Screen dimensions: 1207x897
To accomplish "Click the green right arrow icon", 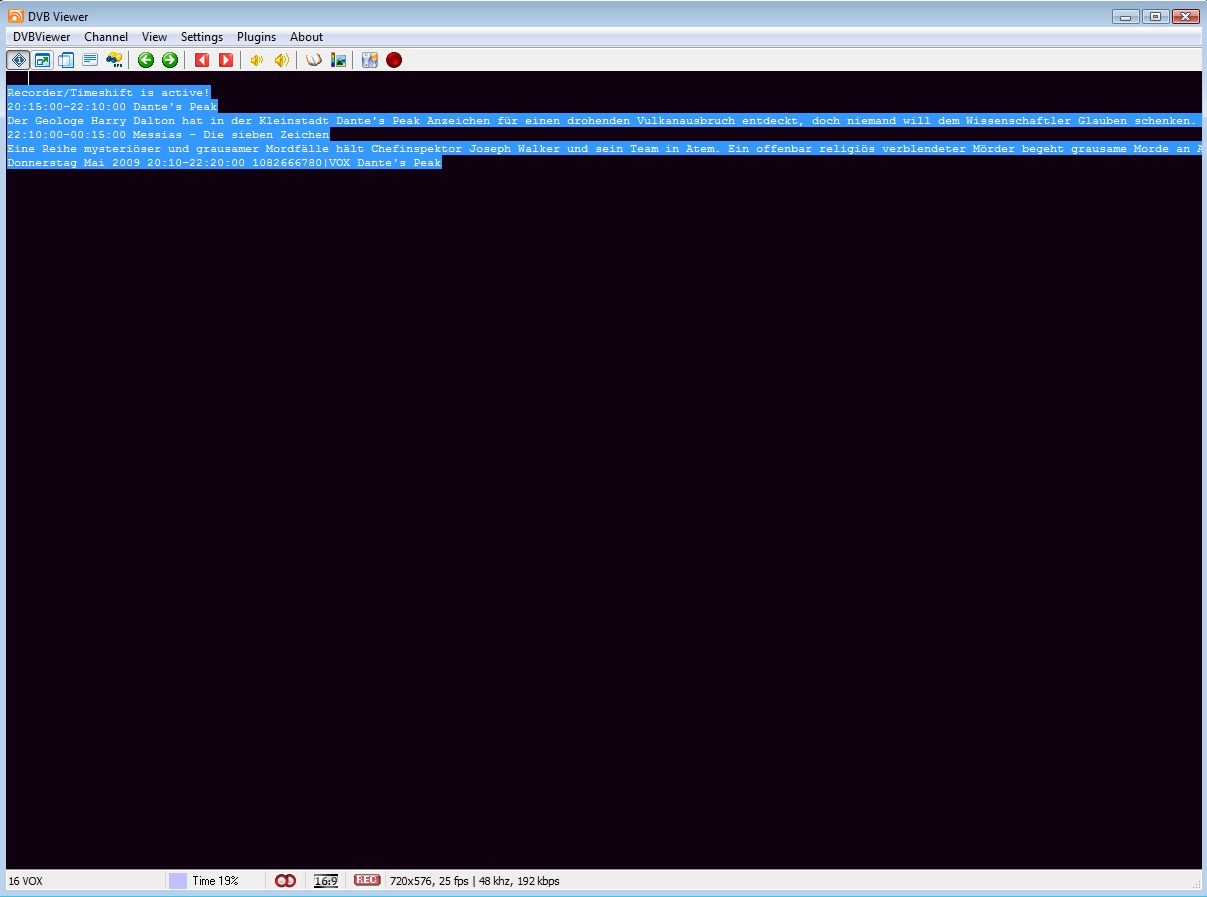I will coord(170,60).
